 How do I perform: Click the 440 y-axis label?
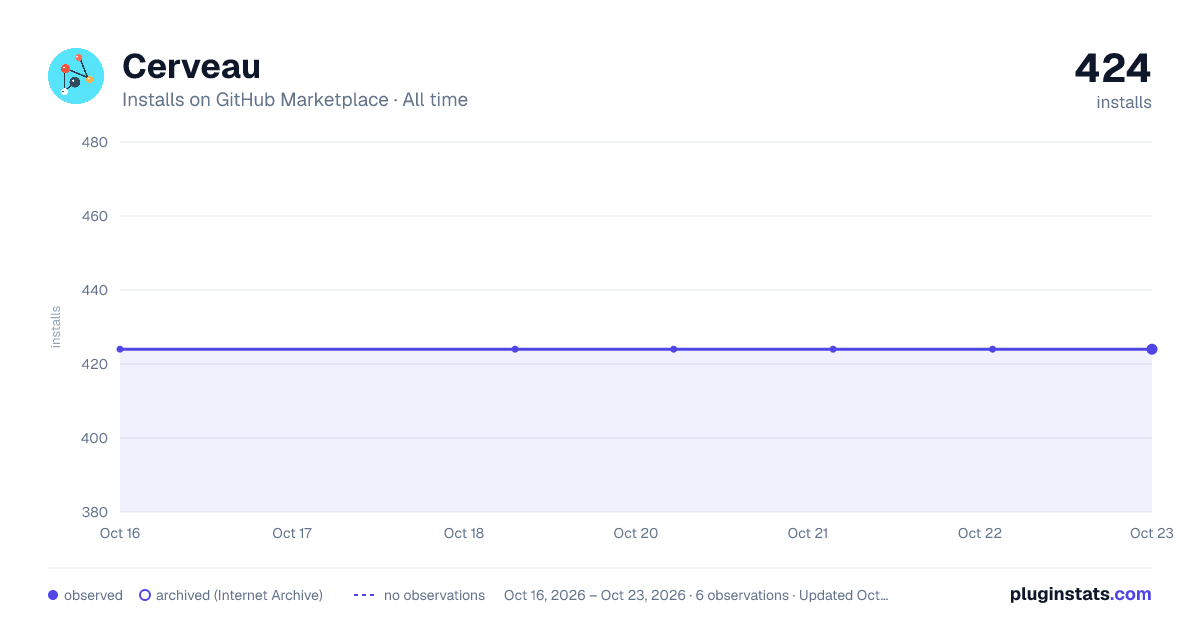94,290
